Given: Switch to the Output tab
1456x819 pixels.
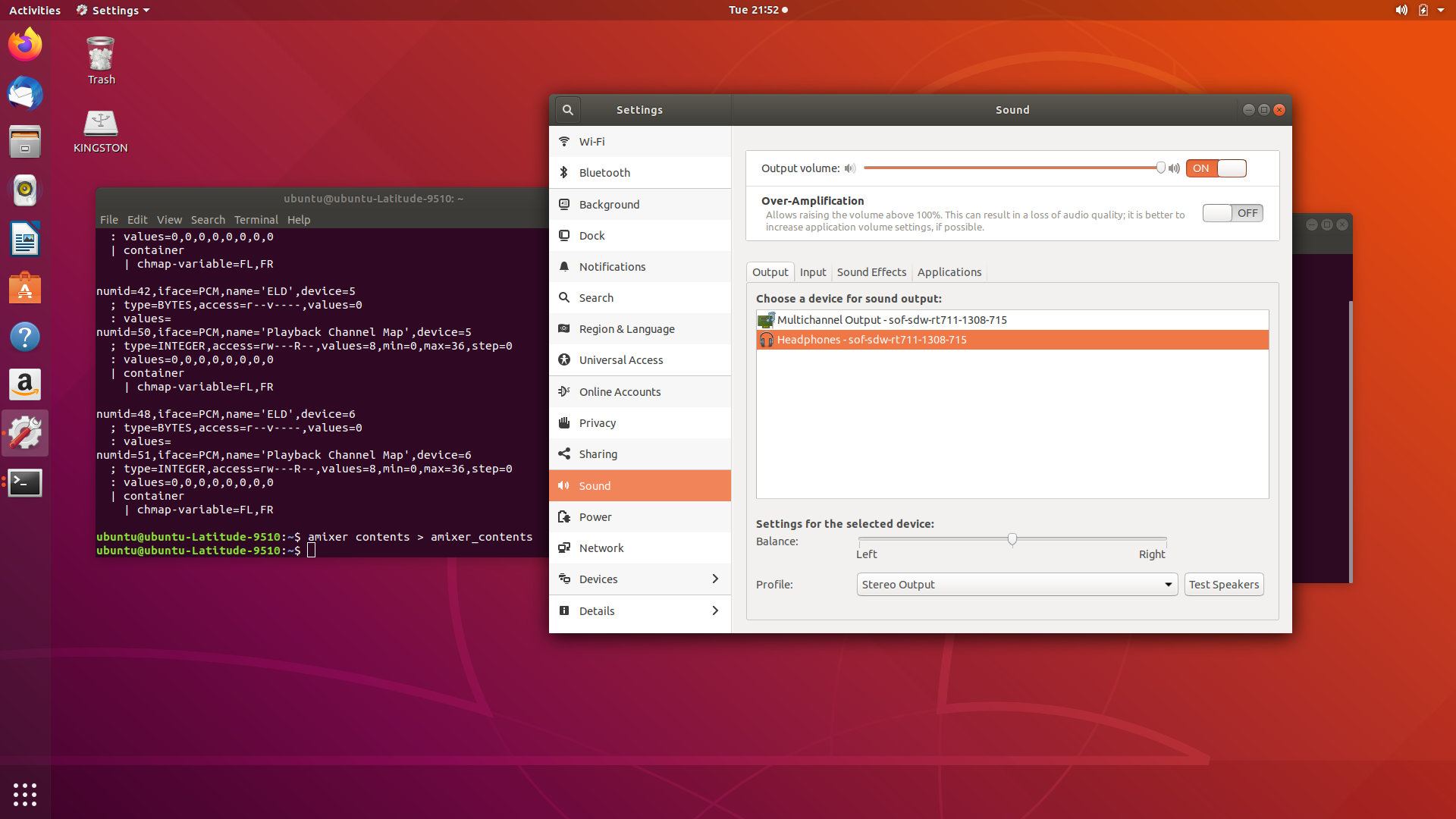Looking at the screenshot, I should point(770,272).
